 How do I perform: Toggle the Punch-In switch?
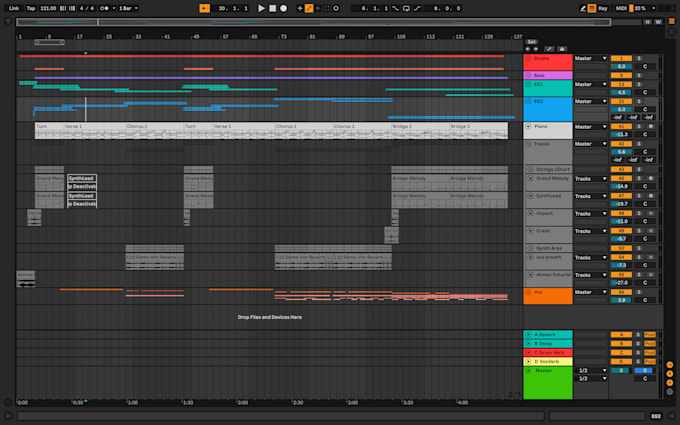tap(396, 8)
